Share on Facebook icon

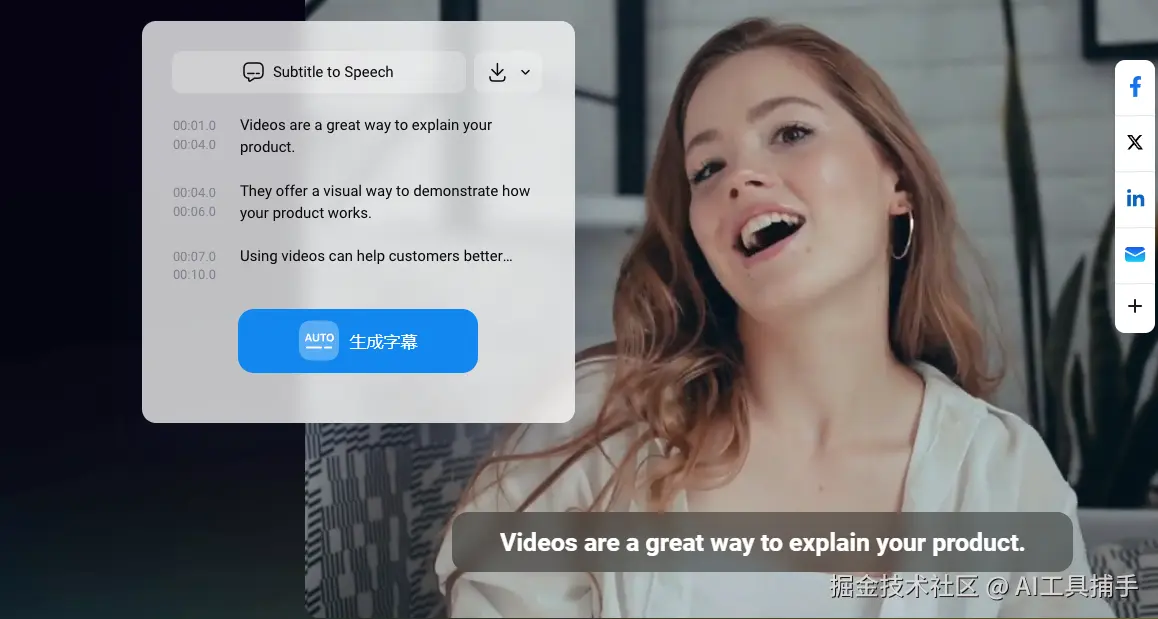tap(1135, 87)
